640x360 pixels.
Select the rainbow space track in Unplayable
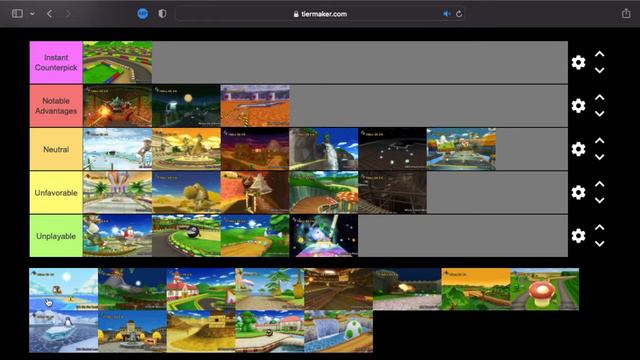(x=324, y=236)
